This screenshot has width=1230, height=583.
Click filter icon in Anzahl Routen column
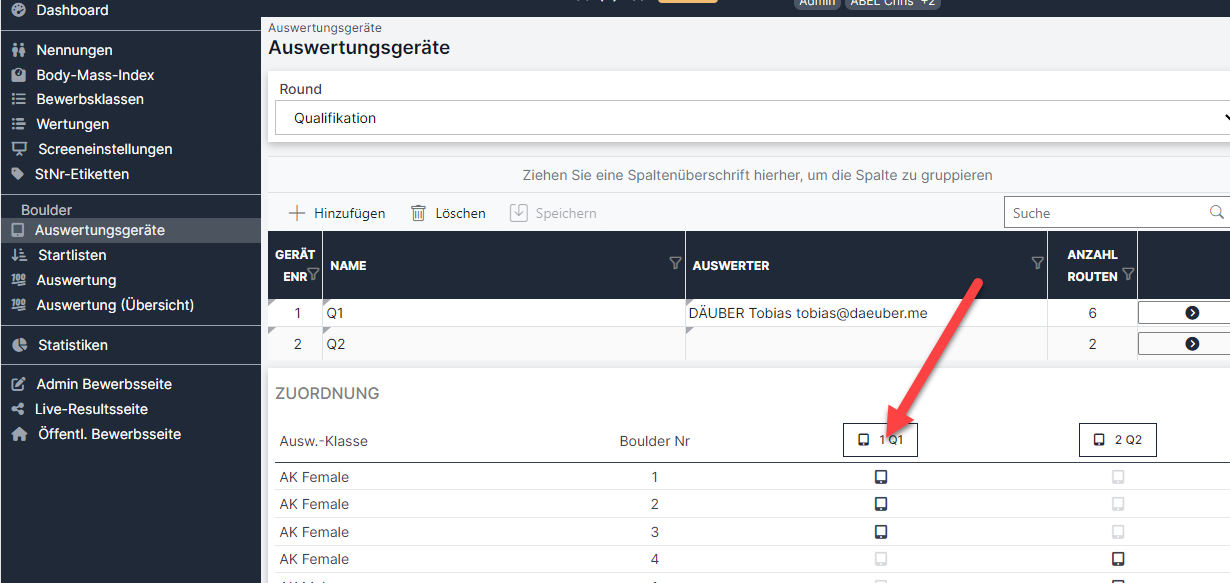pyautogui.click(x=1128, y=274)
